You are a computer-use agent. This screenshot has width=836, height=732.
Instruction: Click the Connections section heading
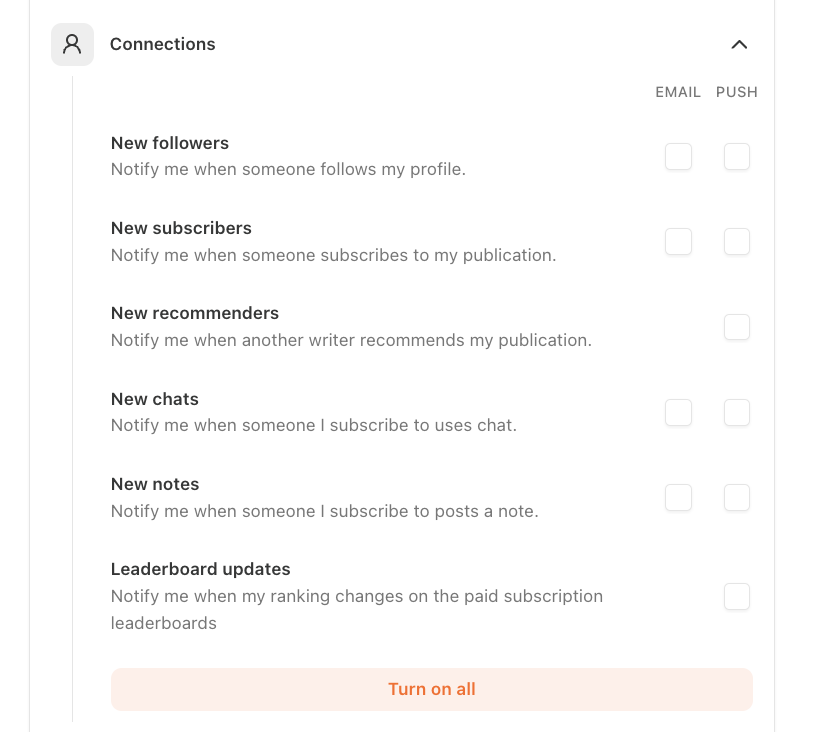point(163,44)
